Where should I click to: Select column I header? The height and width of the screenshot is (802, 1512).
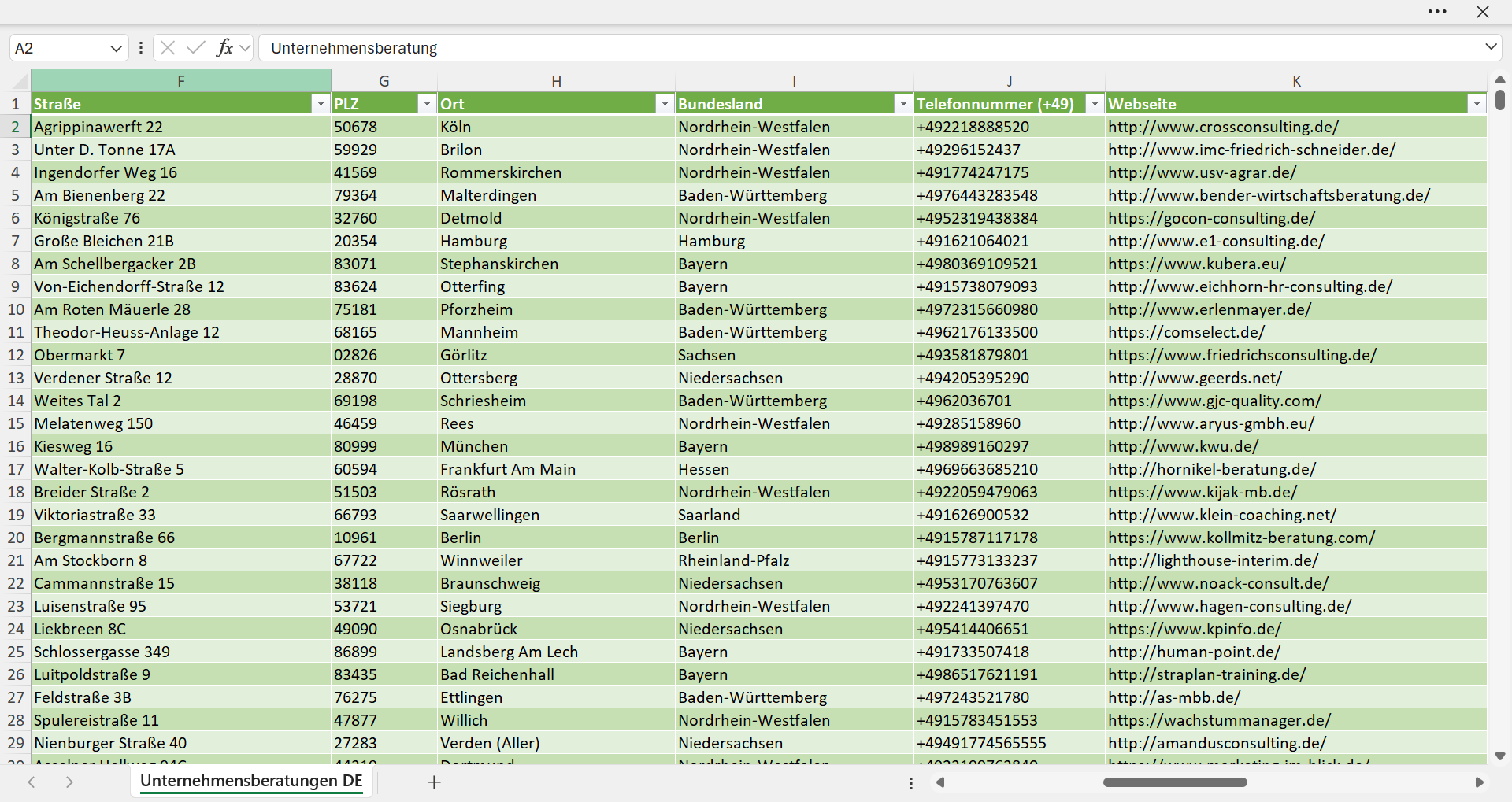(795, 81)
